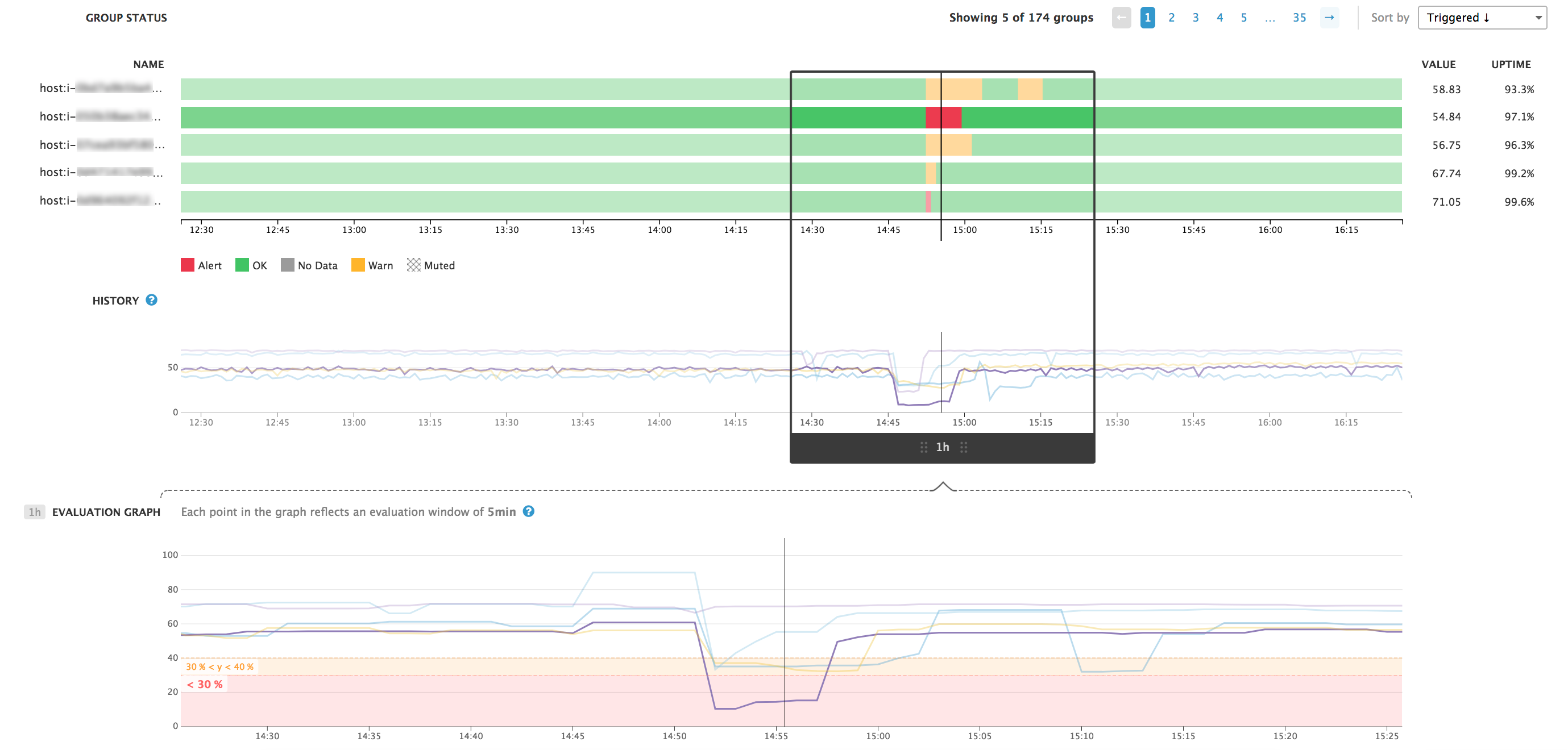This screenshot has height=750, width=1568.
Task: Click the 1h time window control
Action: tap(943, 447)
